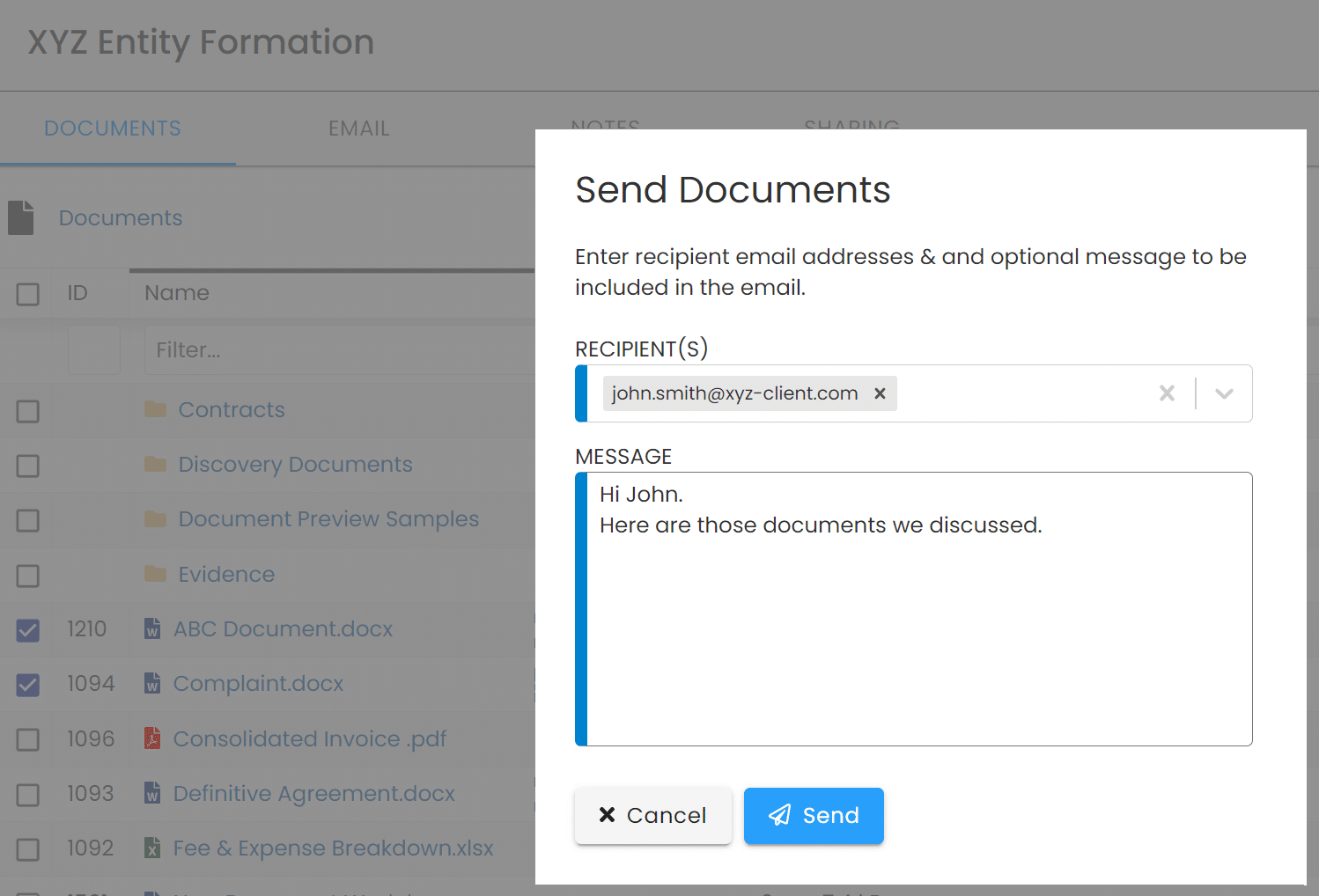This screenshot has height=896, width=1319.
Task: Open the Documents breadcrumb link
Action: click(x=121, y=217)
